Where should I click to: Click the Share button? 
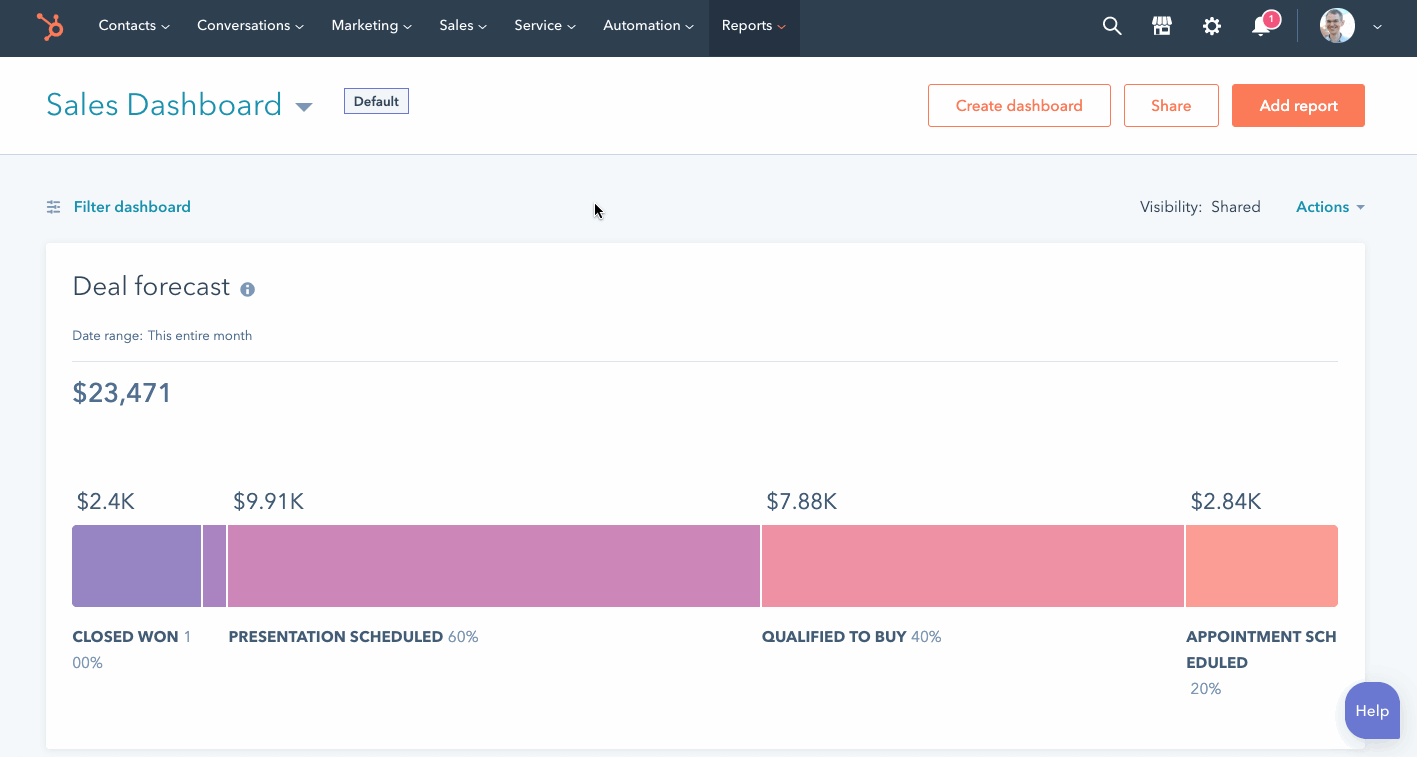[x=1171, y=105]
